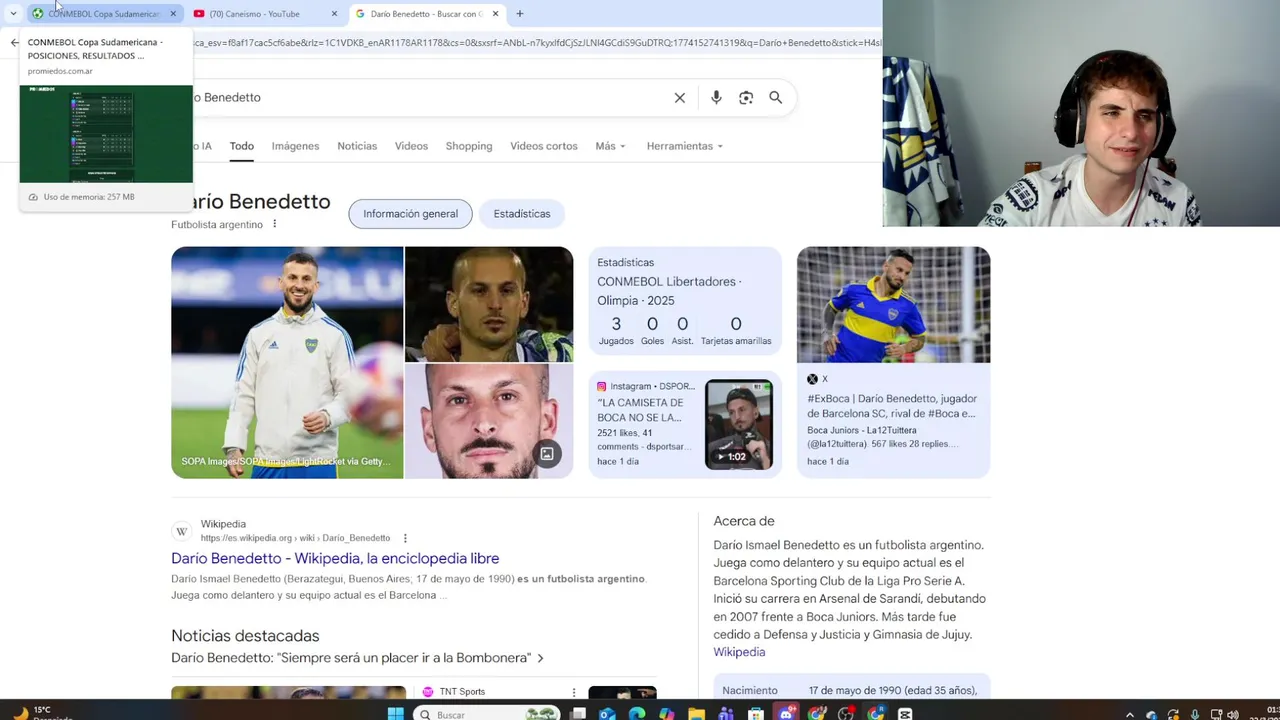
Task: Select the Información general chip
Action: pos(410,214)
